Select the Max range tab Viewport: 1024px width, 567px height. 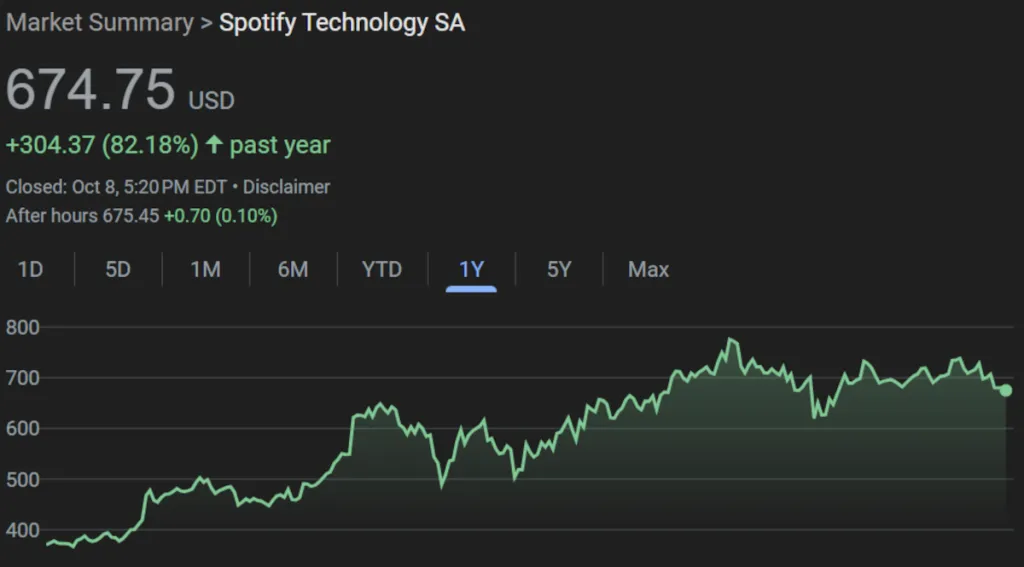[648, 269]
